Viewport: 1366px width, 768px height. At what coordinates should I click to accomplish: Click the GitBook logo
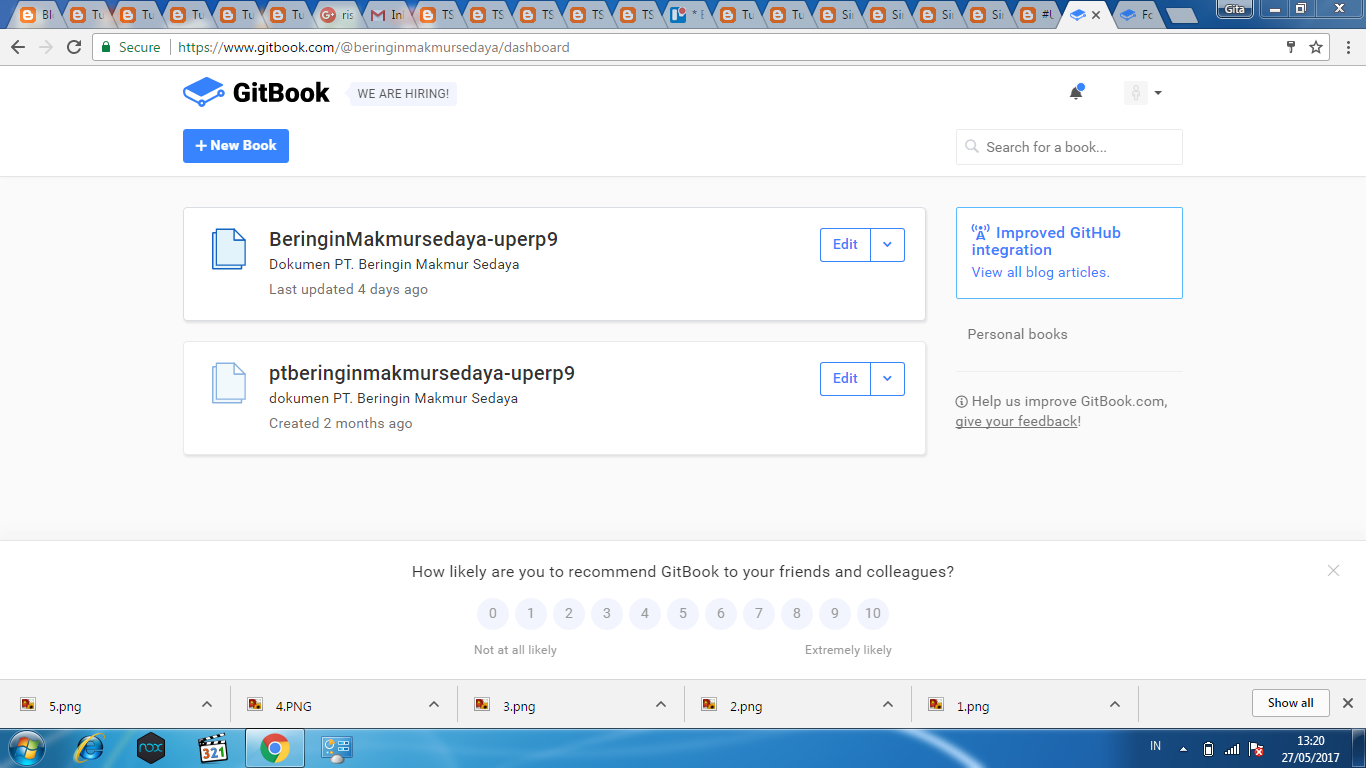coord(256,92)
